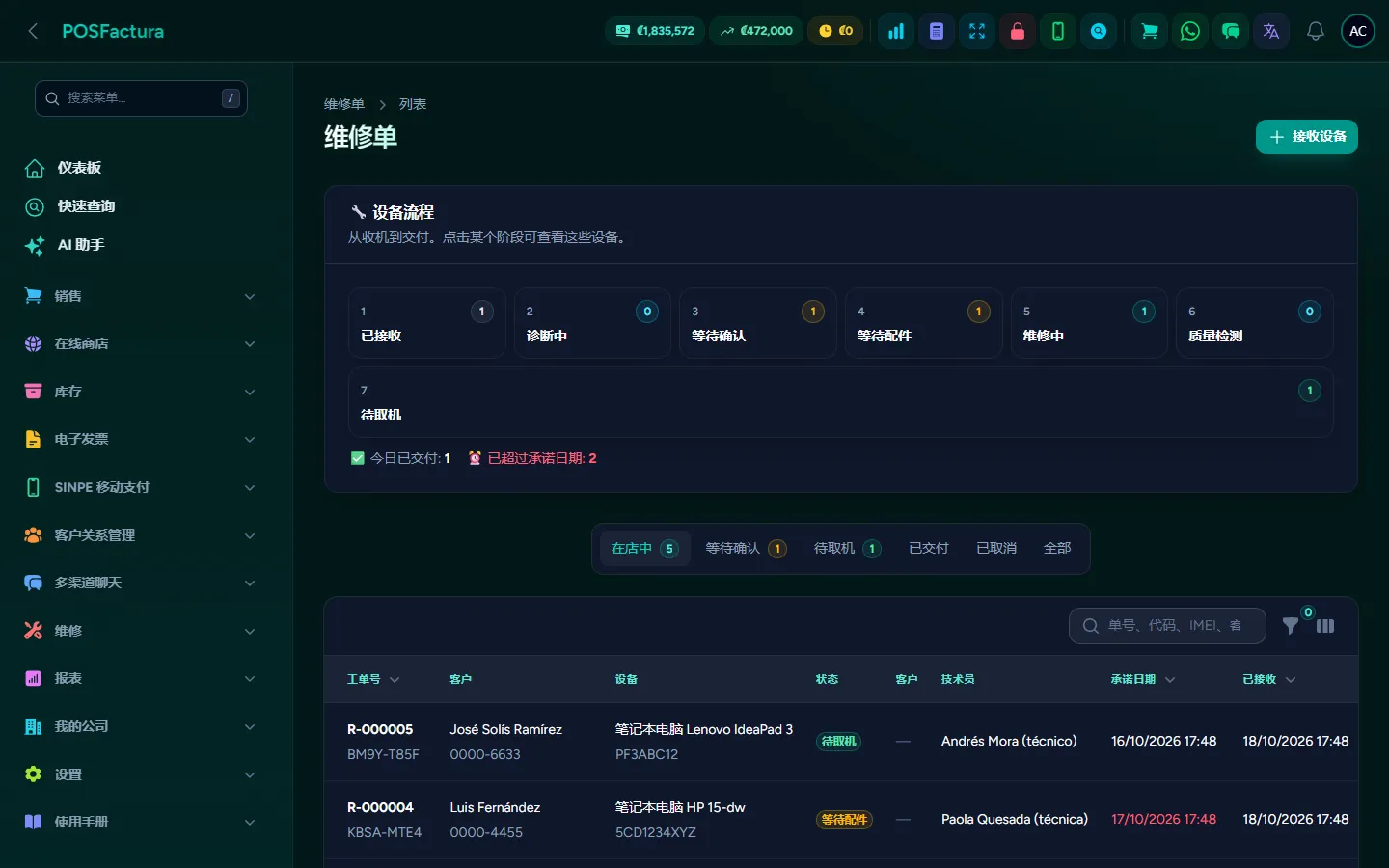1389x868 pixels.
Task: Open the calculator icon in top bar
Action: (x=937, y=31)
